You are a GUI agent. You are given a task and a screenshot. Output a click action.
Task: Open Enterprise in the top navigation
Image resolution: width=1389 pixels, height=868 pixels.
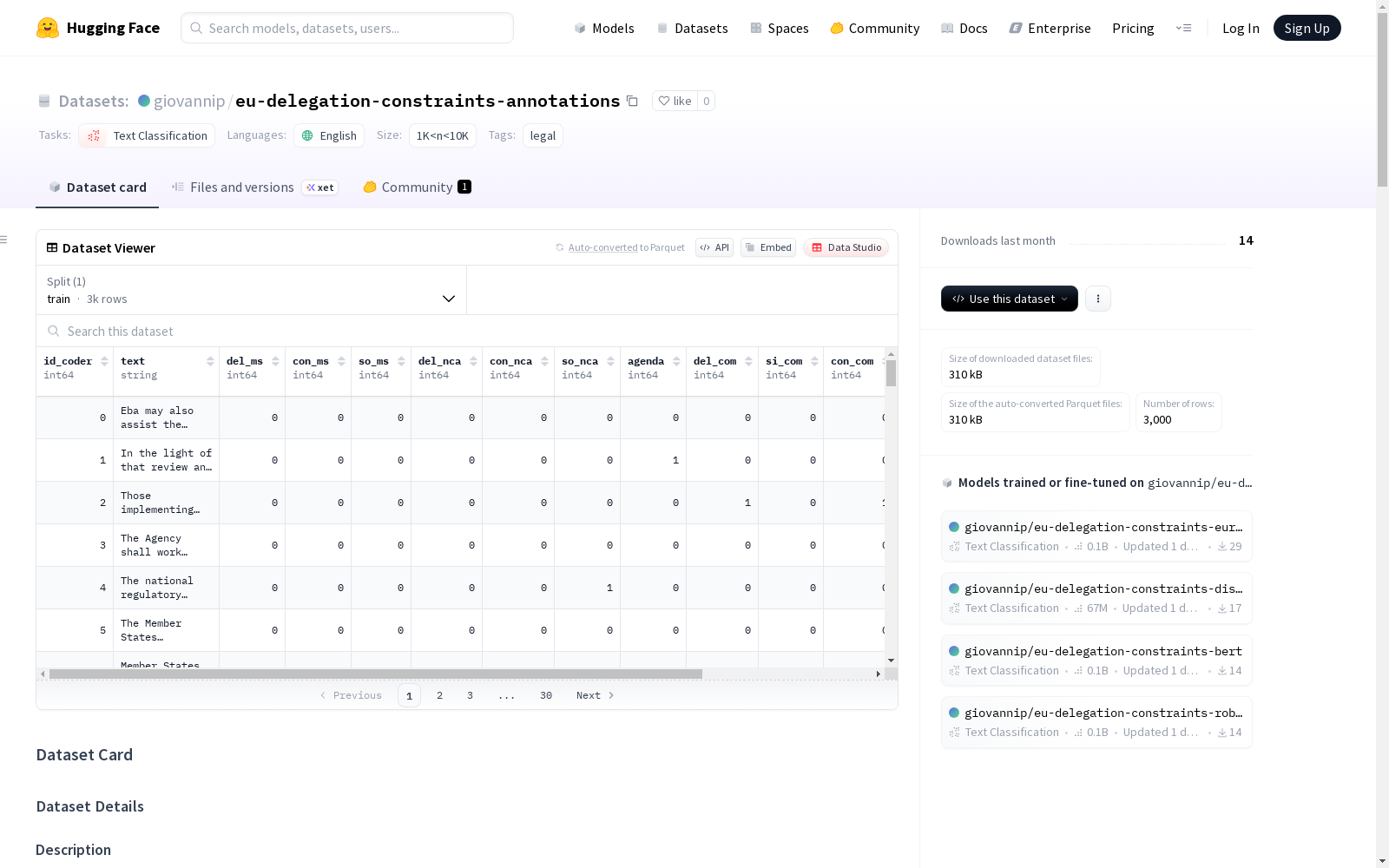pos(1050,28)
